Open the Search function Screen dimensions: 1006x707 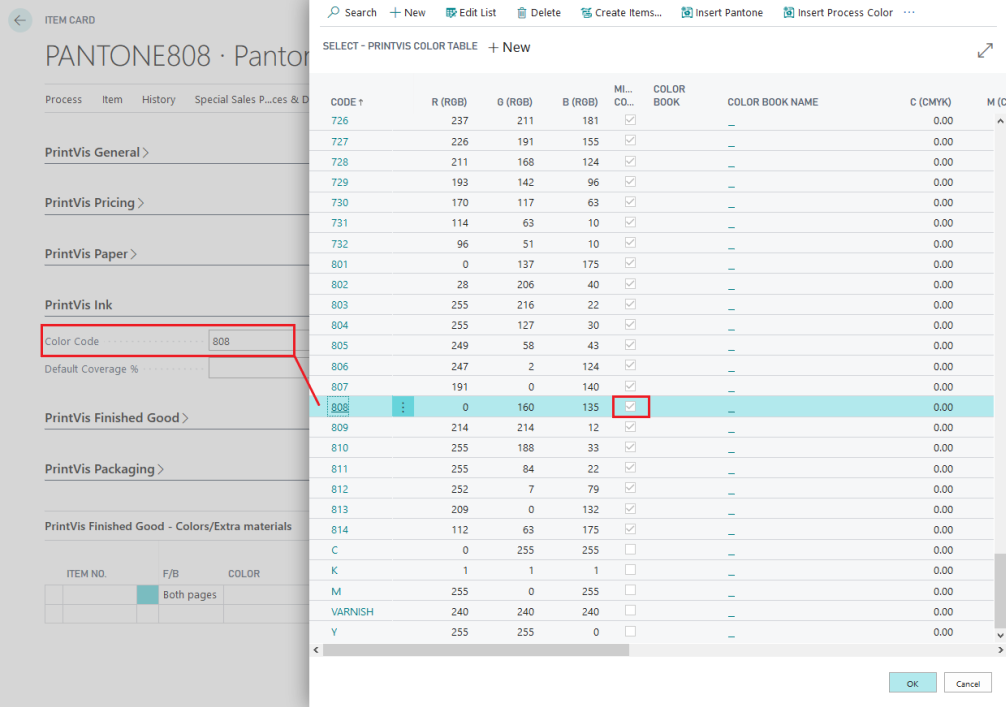pyautogui.click(x=352, y=12)
